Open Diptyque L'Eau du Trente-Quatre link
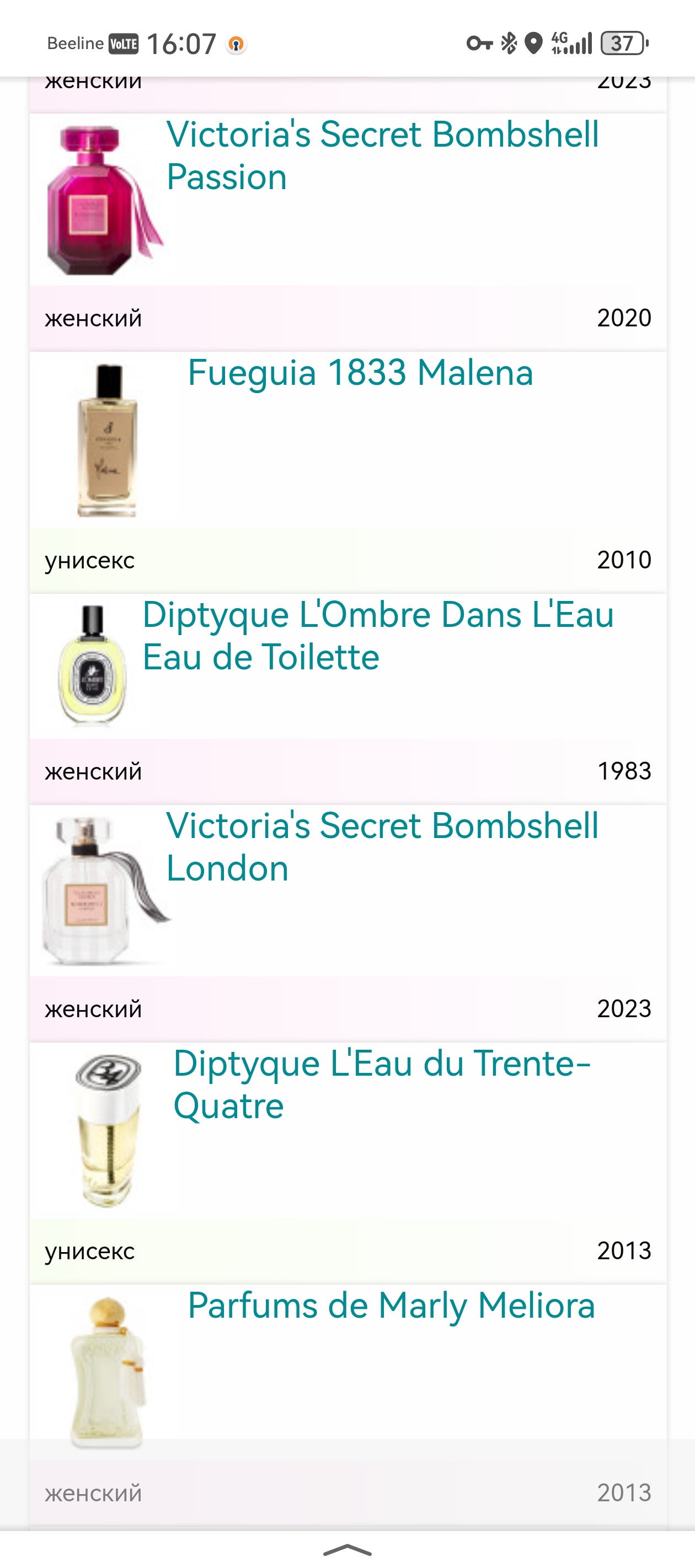The image size is (695, 1568). [x=382, y=1084]
